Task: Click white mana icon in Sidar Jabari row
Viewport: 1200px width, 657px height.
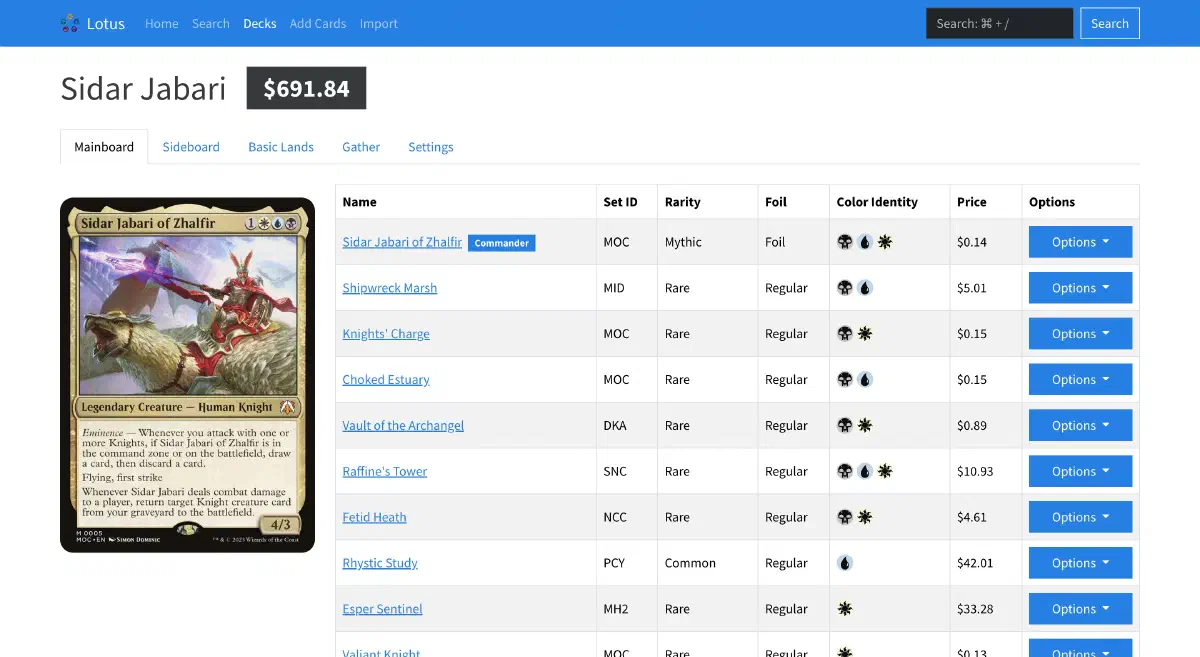Action: (885, 242)
